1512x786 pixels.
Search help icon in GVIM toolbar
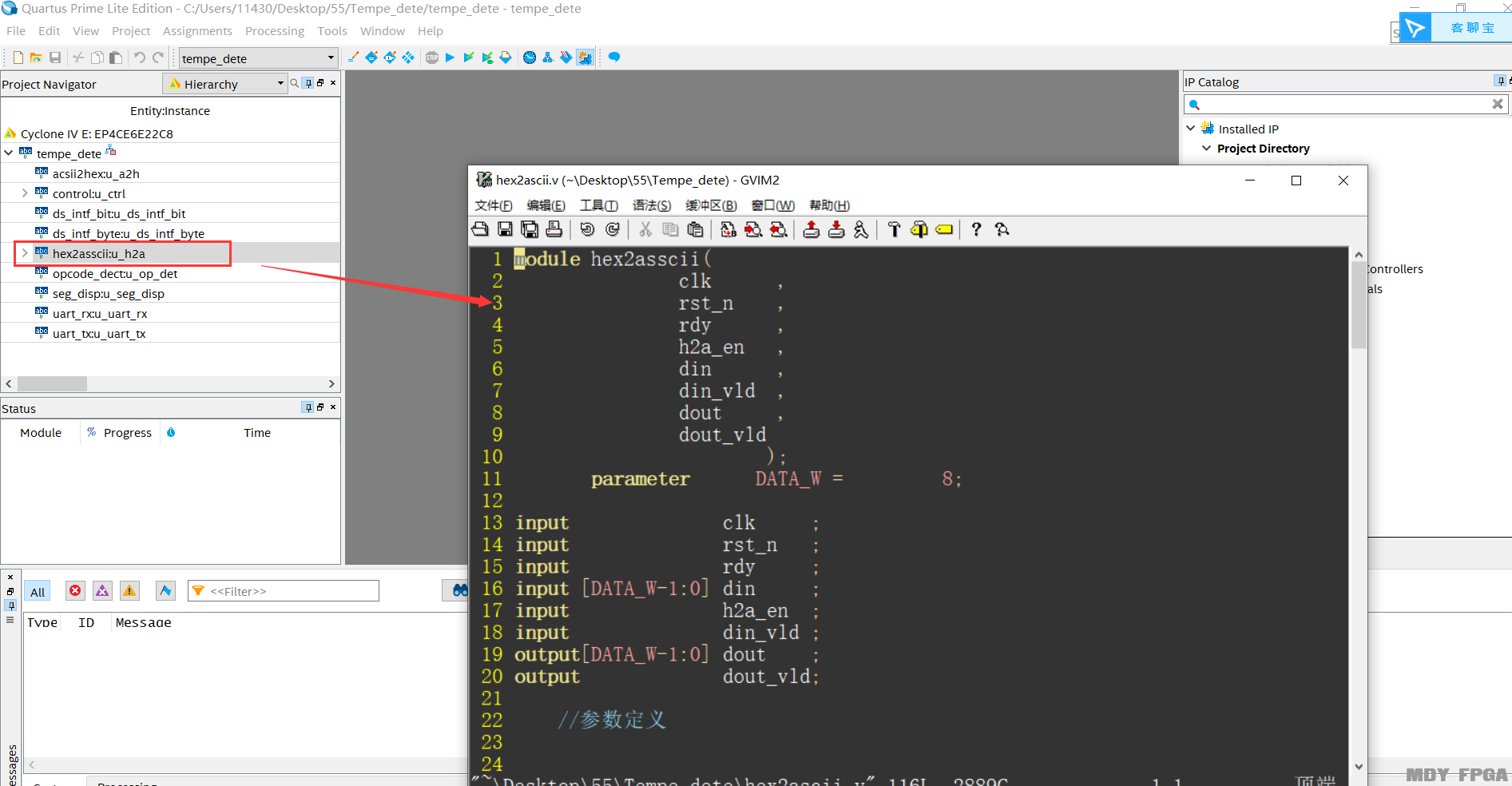(x=1002, y=229)
